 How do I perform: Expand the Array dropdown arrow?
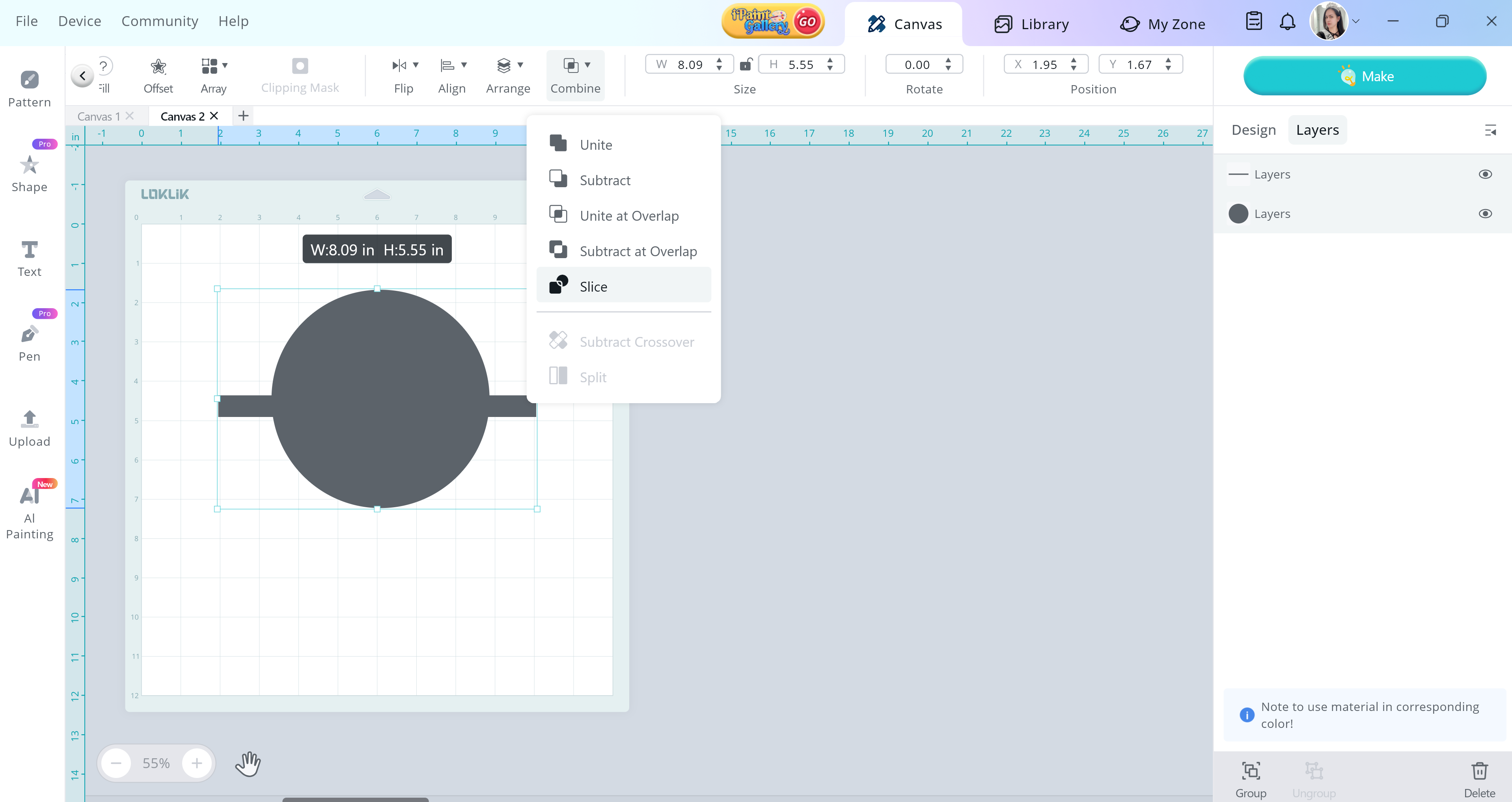tap(225, 65)
